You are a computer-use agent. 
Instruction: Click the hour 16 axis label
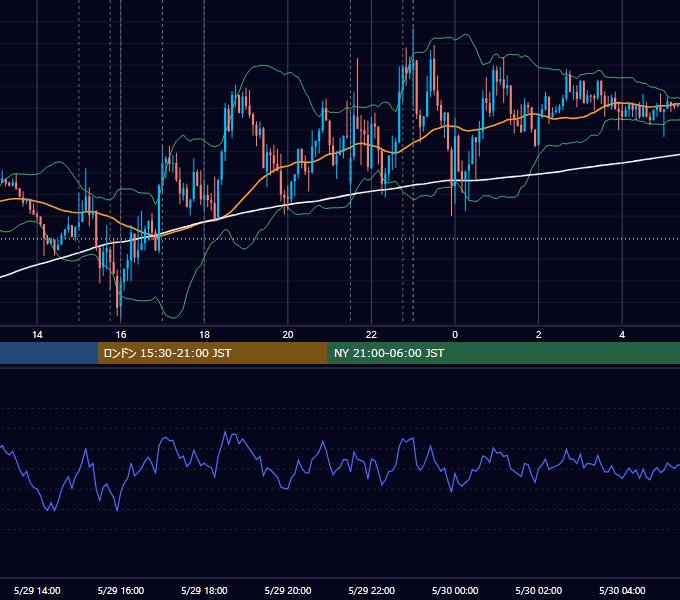tap(121, 335)
